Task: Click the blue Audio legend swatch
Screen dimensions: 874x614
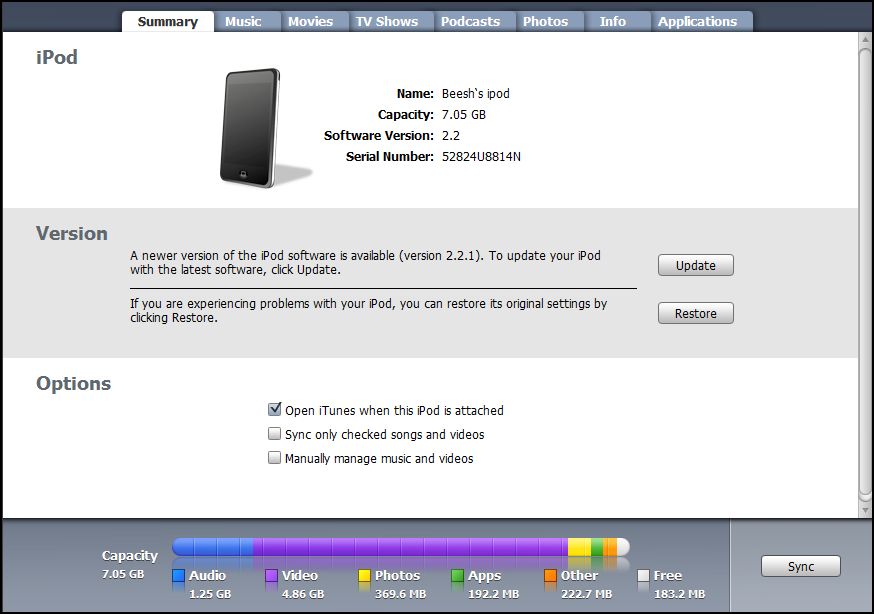Action: 179,576
